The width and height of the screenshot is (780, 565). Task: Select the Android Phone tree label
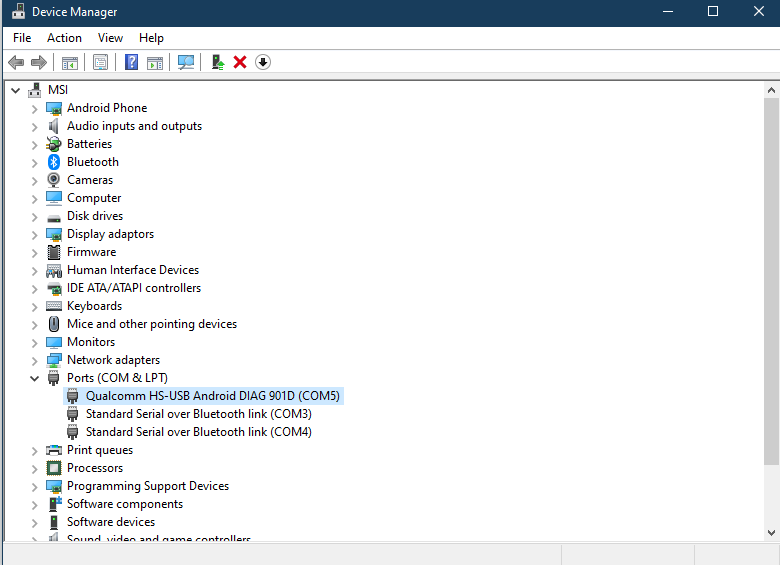(107, 108)
